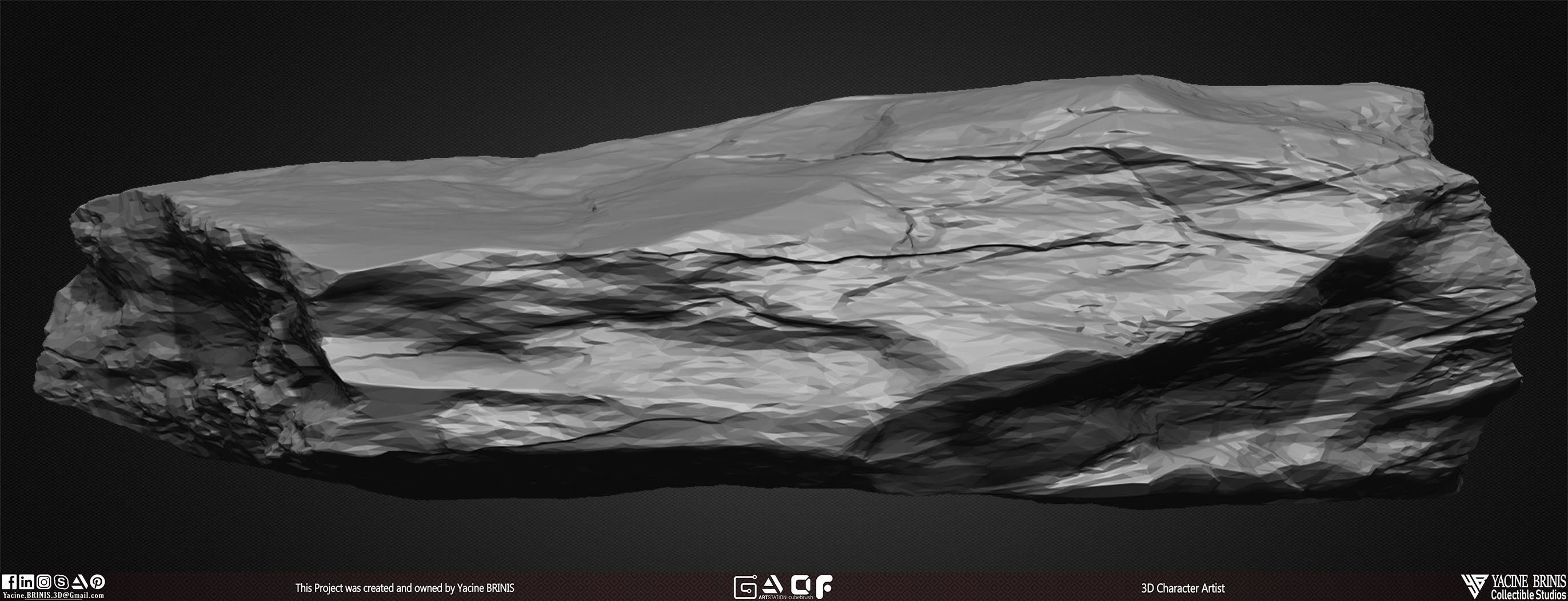
Task: Click the '3D Character Artist' text
Action: tap(1183, 588)
